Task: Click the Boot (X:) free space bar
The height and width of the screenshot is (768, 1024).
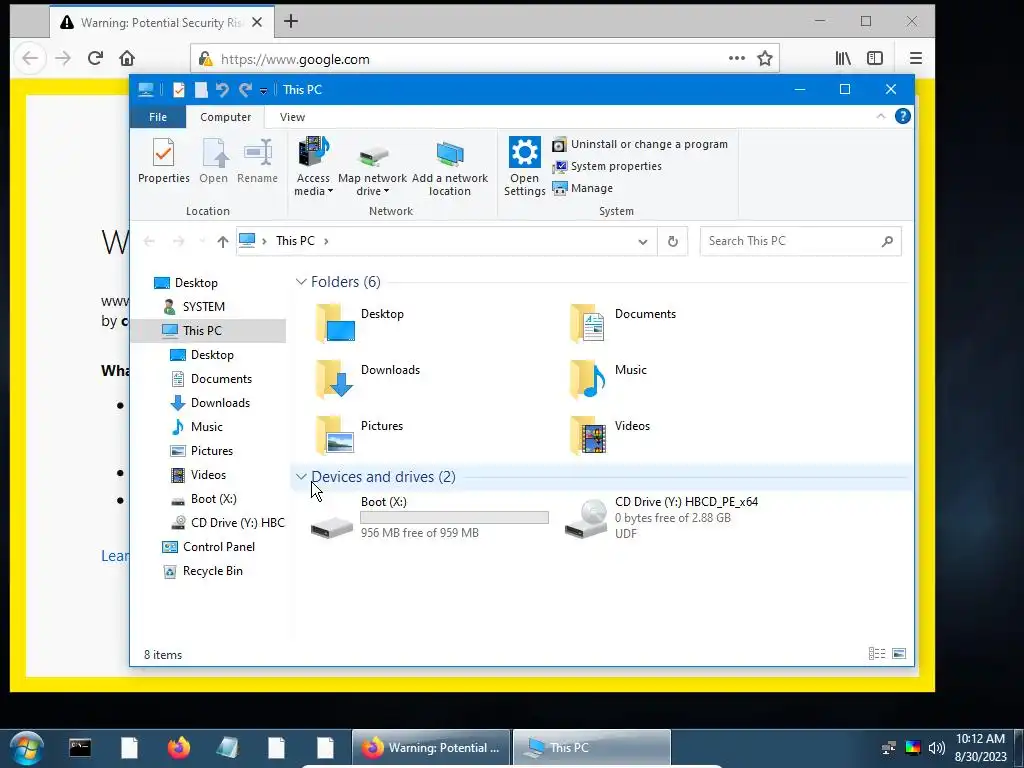Action: click(454, 517)
